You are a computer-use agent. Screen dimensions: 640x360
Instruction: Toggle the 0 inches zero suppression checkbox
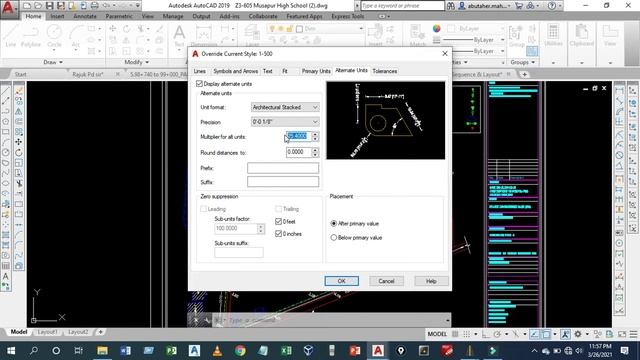(x=278, y=233)
